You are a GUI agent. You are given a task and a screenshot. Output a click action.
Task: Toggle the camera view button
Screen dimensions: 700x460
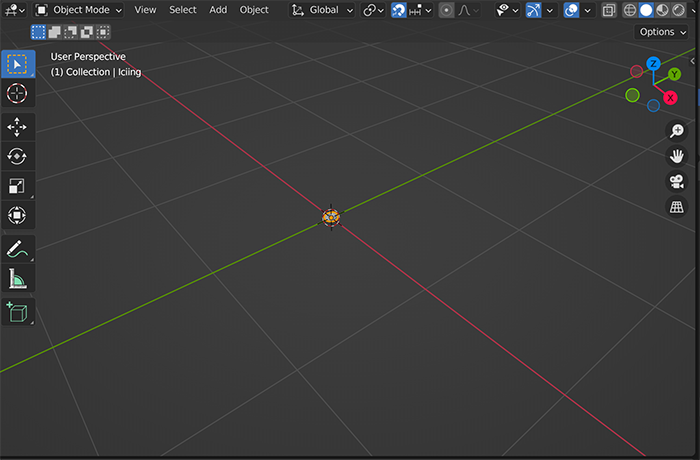point(676,181)
